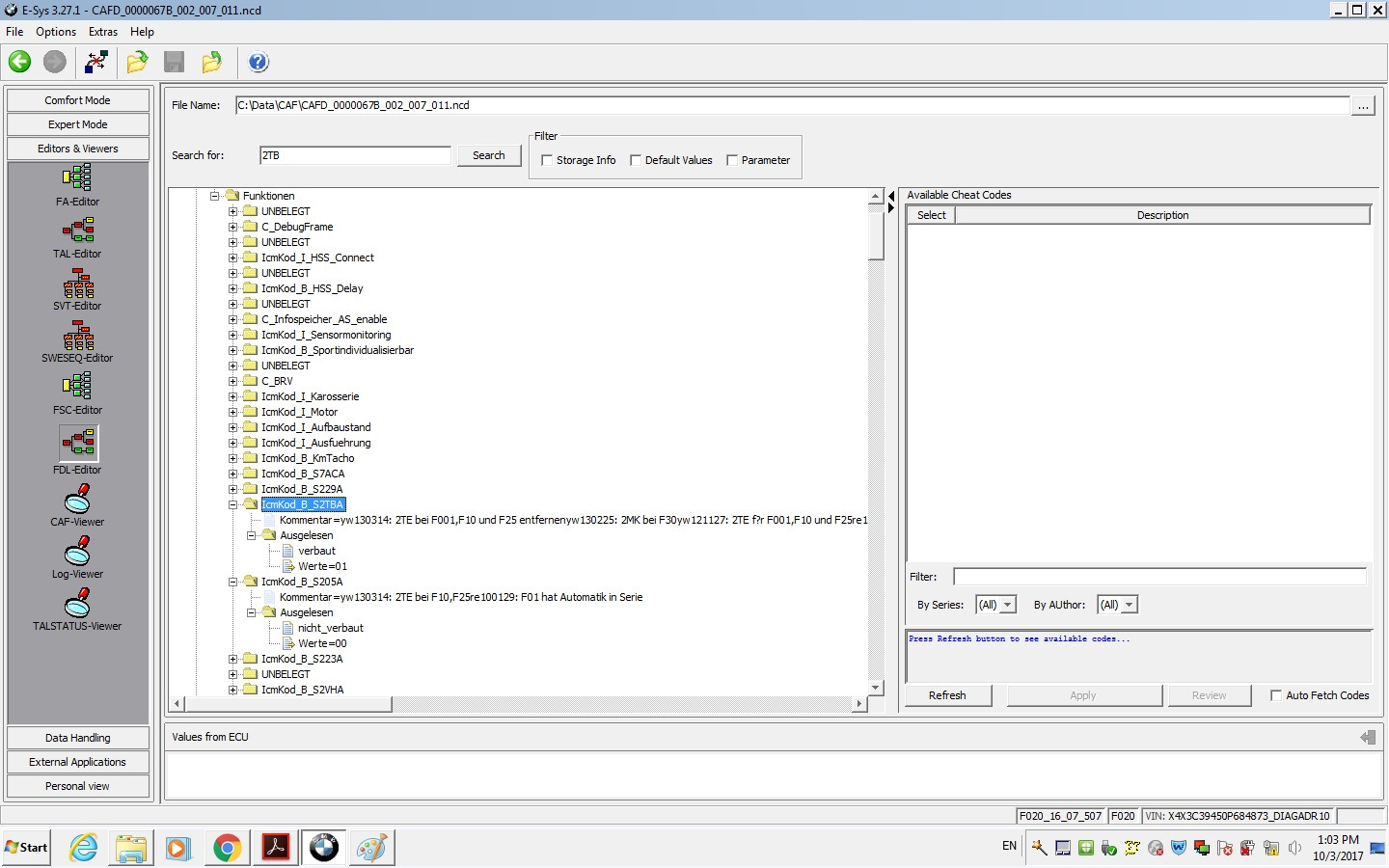The height and width of the screenshot is (868, 1389).
Task: Click the Search for input field
Action: pyautogui.click(x=355, y=155)
